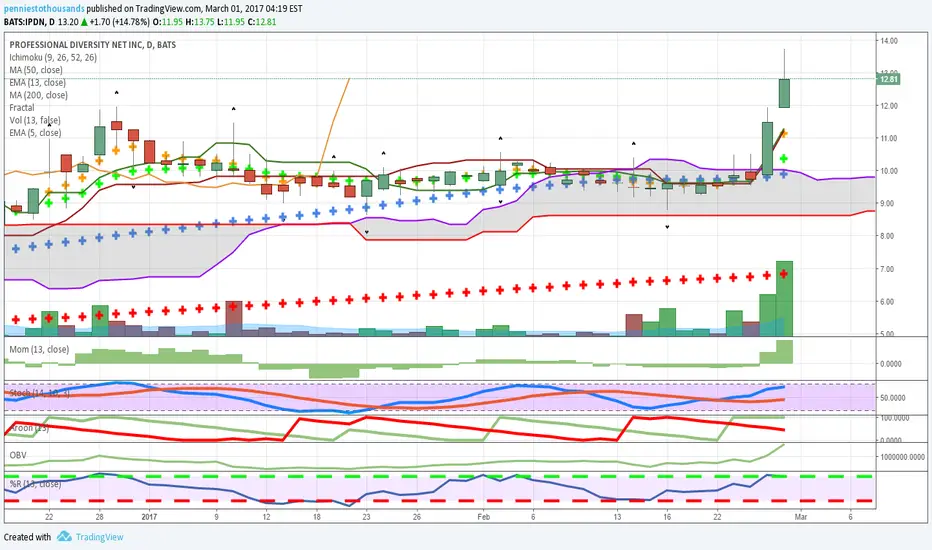
Task: Select the EMA (5, close) indicator label
Action: (x=35, y=133)
